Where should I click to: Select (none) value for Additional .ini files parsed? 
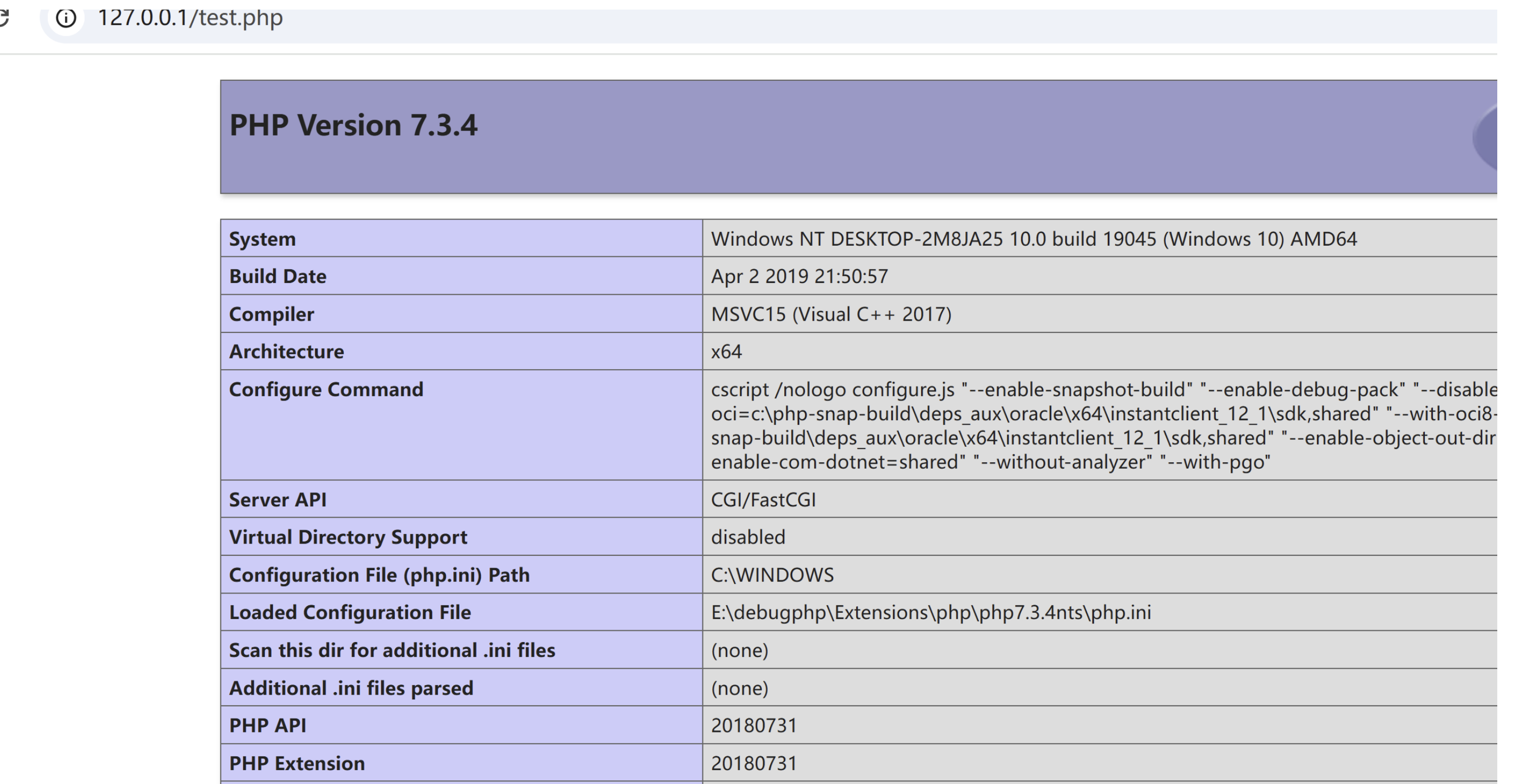740,688
